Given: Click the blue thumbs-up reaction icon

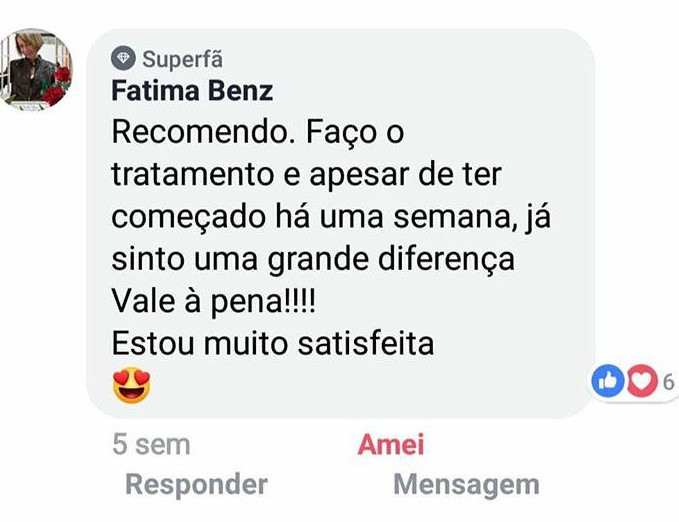Looking at the screenshot, I should point(608,381).
